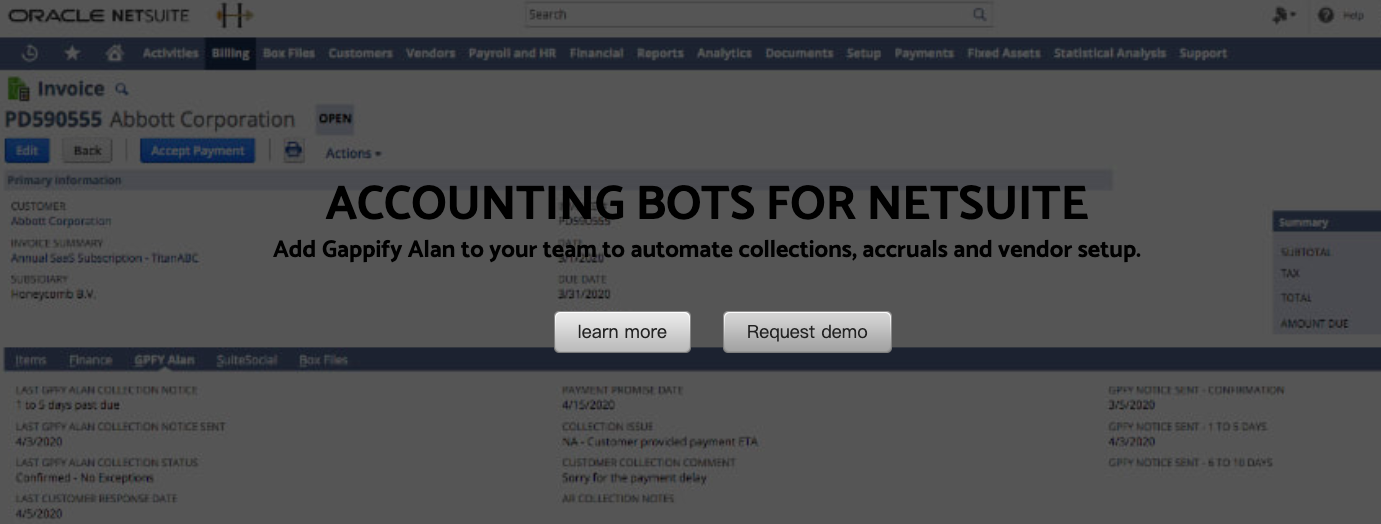Image resolution: width=1381 pixels, height=524 pixels.
Task: Select the GPFY Alan subtab
Action: pos(164,360)
